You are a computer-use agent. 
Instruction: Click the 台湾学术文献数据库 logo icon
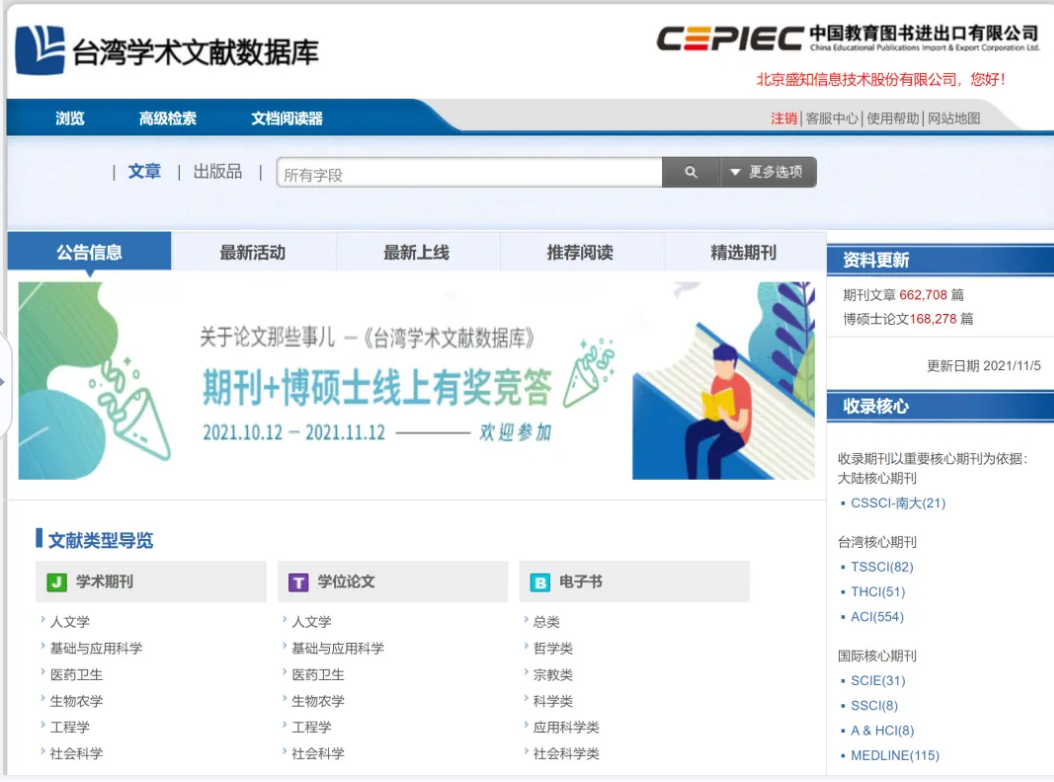pos(40,50)
